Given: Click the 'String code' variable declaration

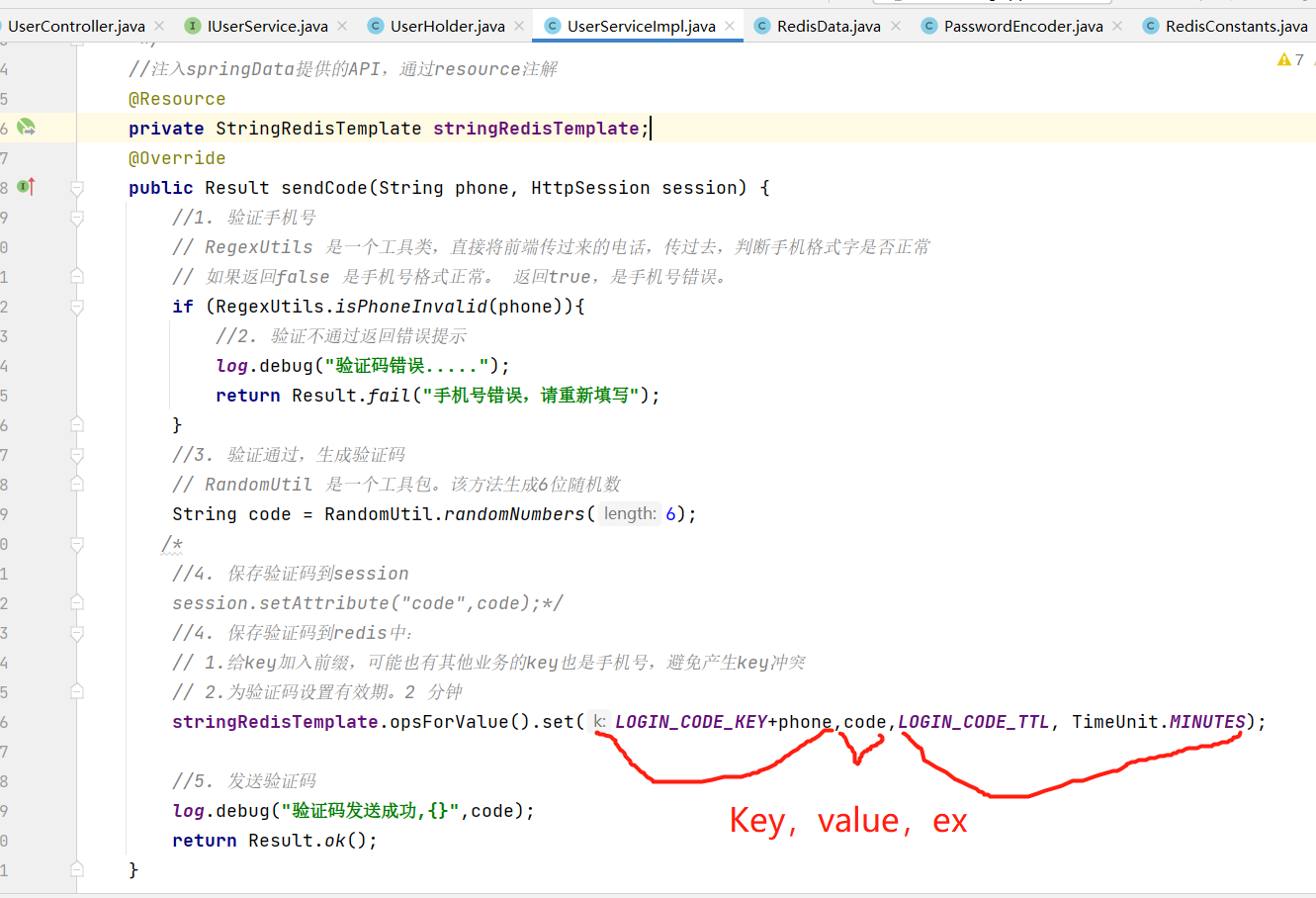Looking at the screenshot, I should 231,514.
